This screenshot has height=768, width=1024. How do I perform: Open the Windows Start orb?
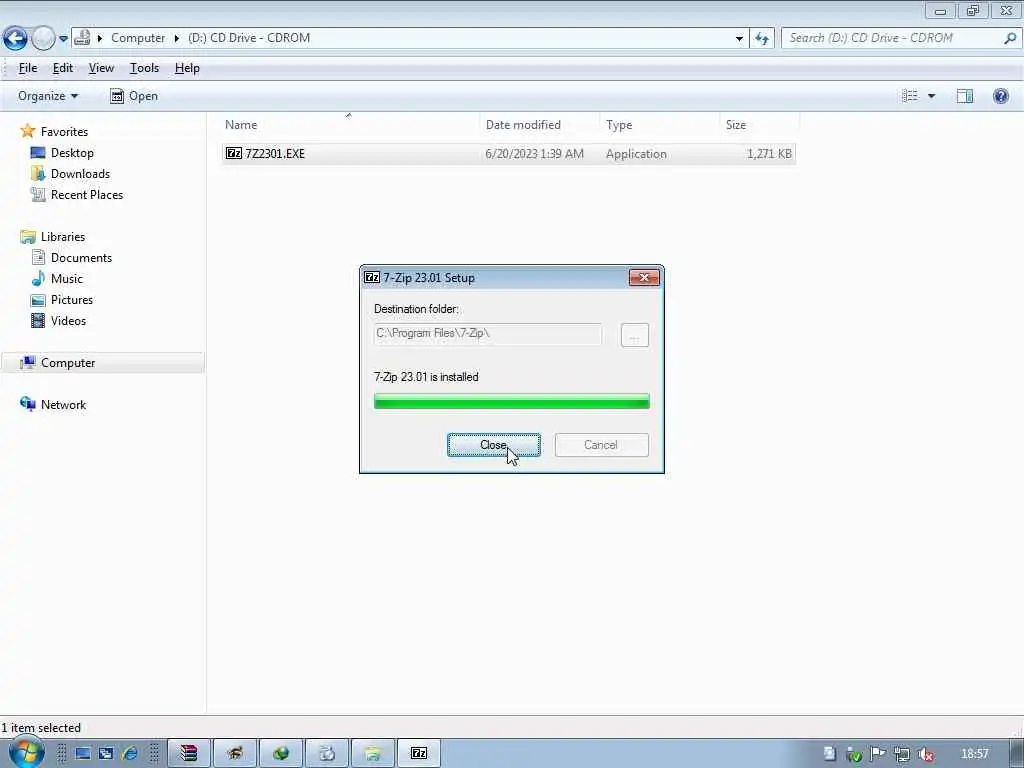[x=25, y=754]
